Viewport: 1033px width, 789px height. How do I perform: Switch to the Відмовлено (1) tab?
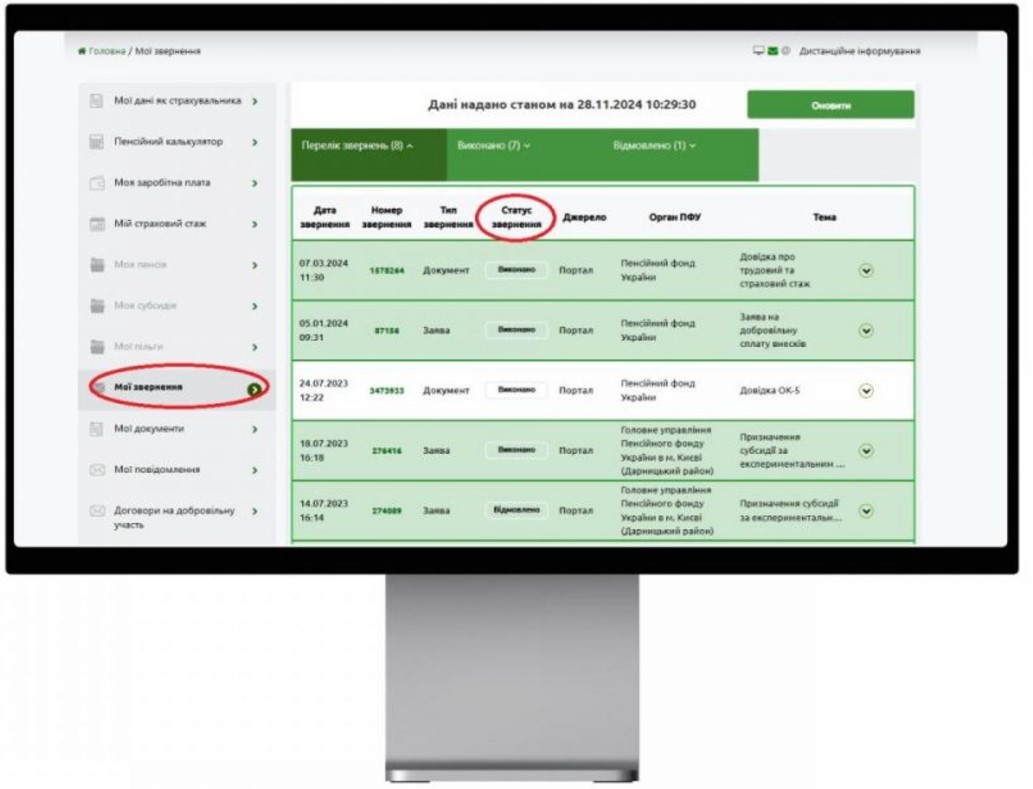coord(654,146)
